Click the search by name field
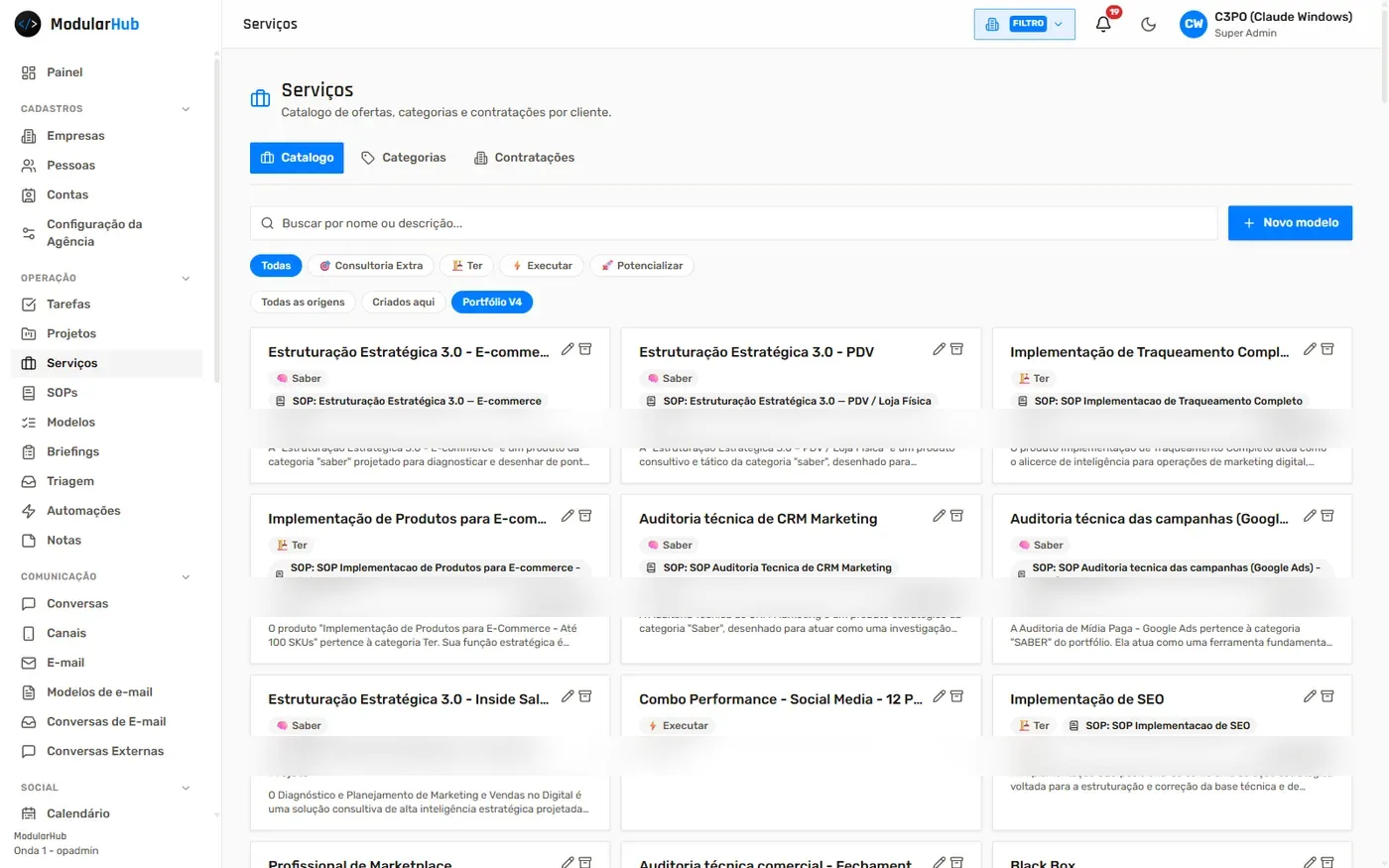This screenshot has height=868, width=1389. [733, 223]
